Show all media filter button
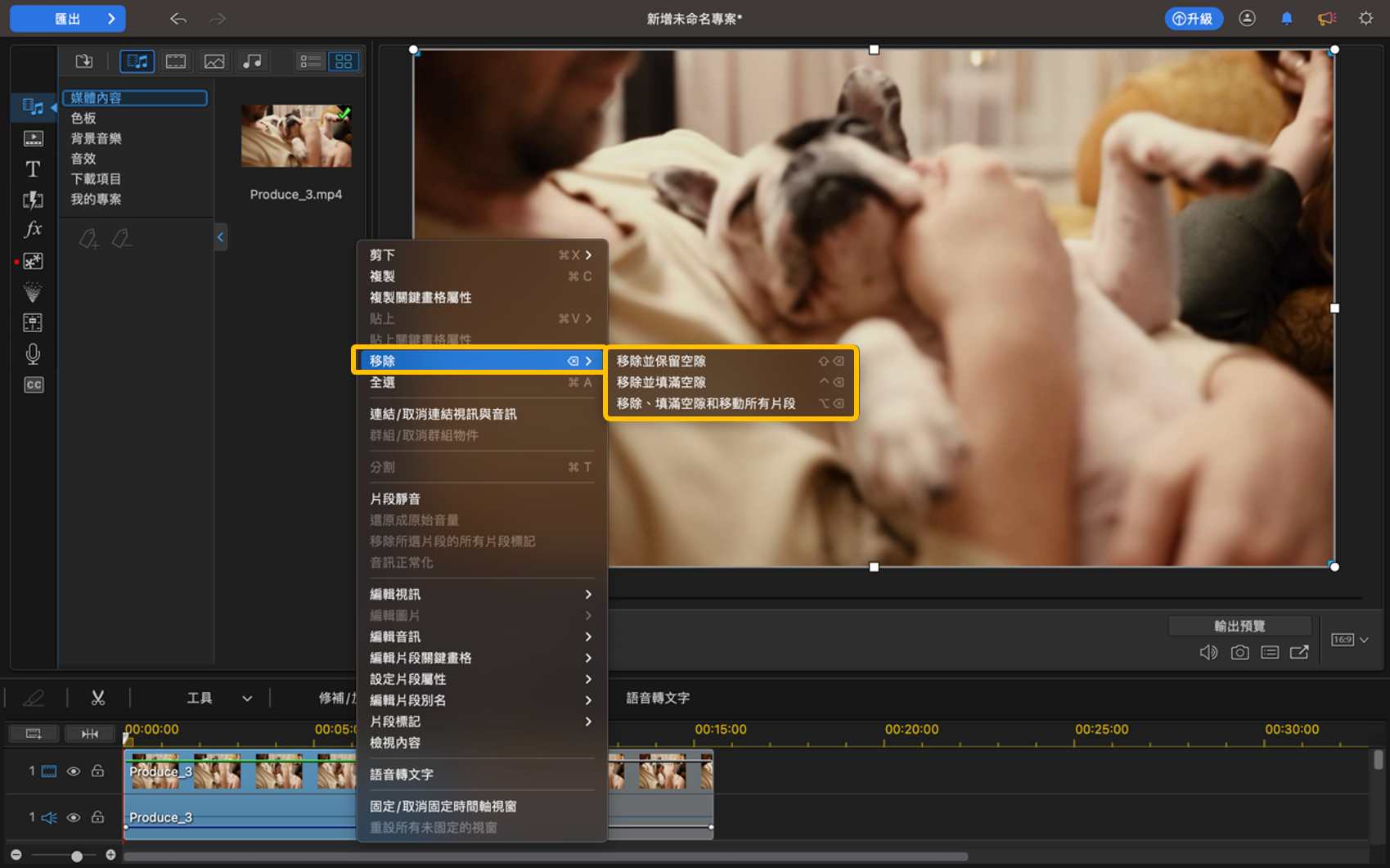Image resolution: width=1390 pixels, height=868 pixels. (x=137, y=61)
